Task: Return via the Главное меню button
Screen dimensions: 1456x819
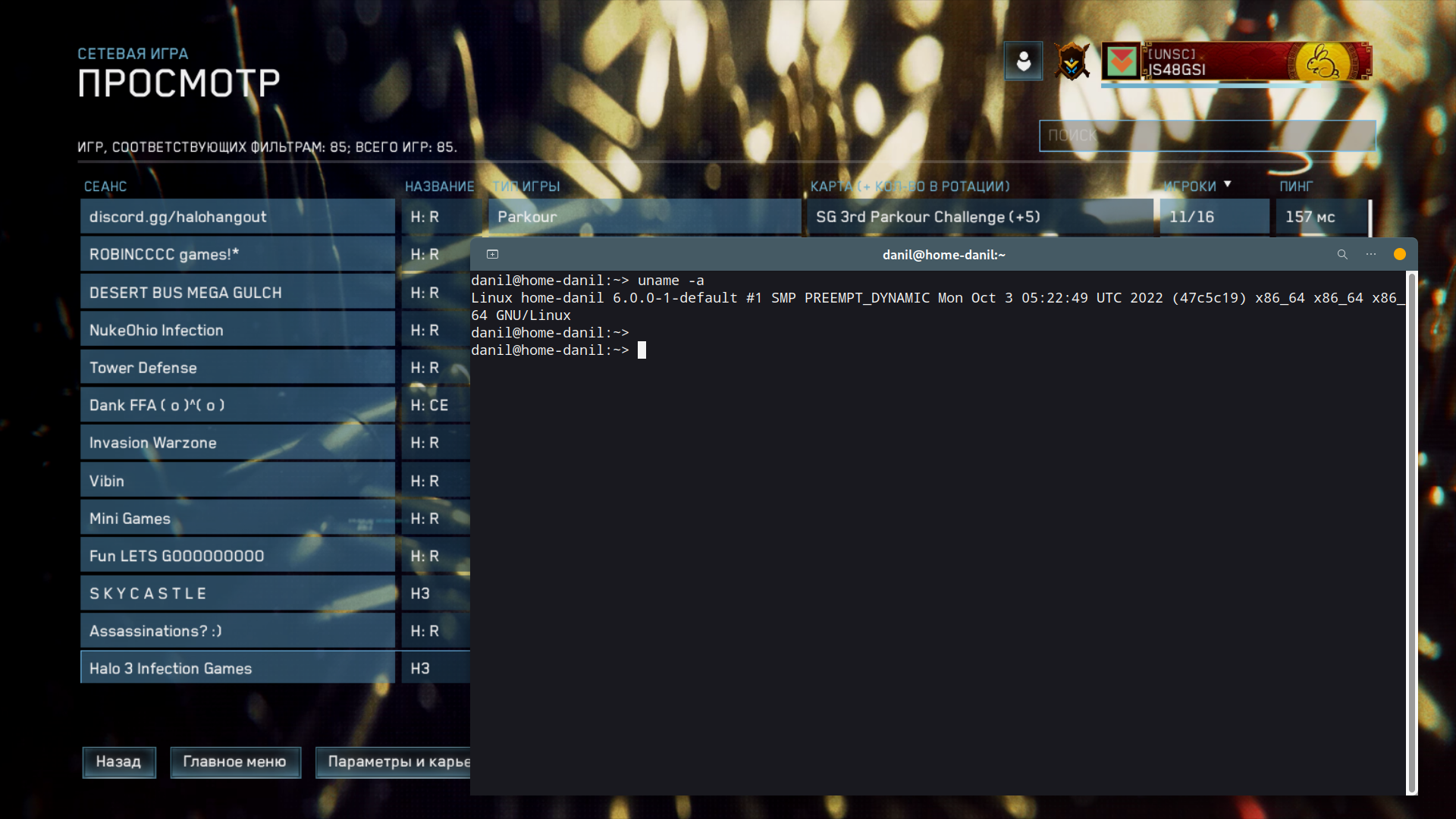Action: point(235,762)
